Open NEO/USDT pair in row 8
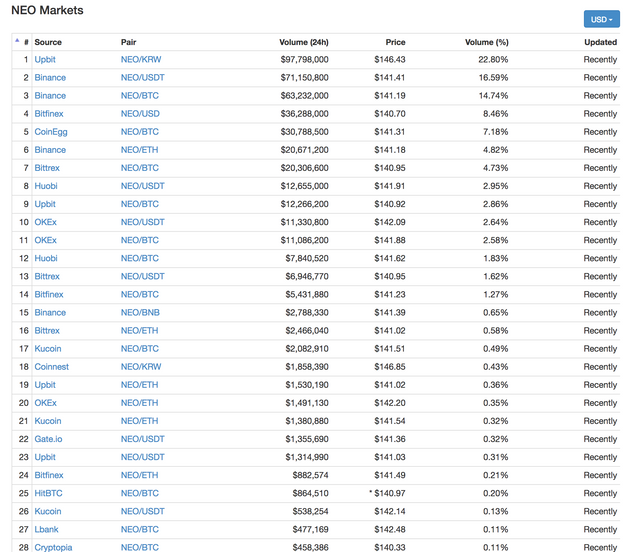 tap(142, 186)
